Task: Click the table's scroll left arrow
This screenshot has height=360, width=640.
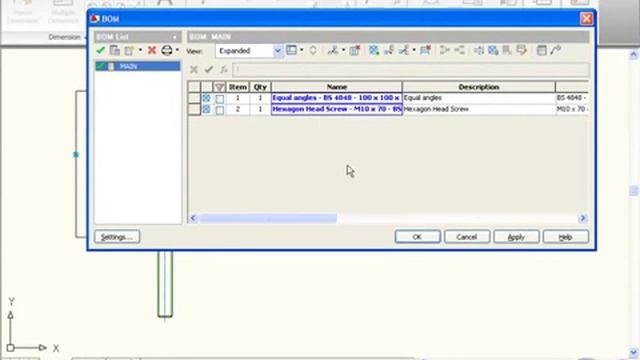Action: 193,218
